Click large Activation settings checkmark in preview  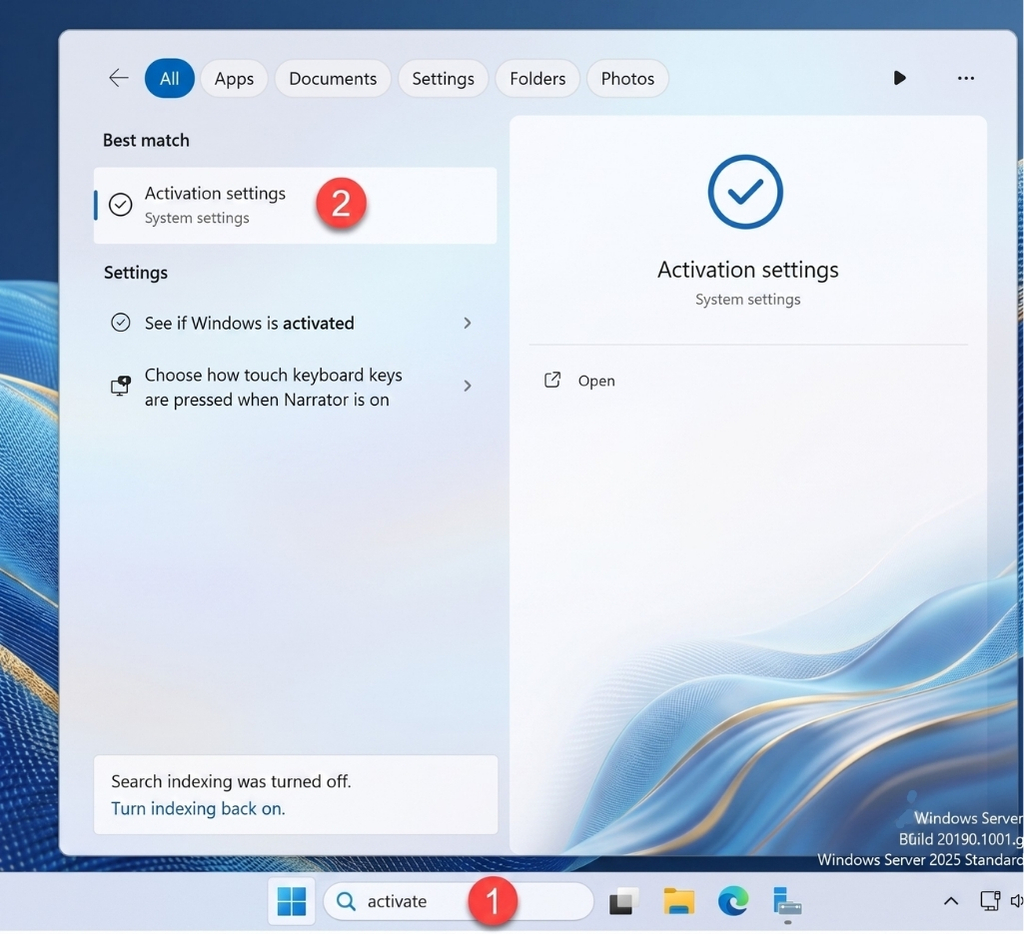tap(745, 191)
